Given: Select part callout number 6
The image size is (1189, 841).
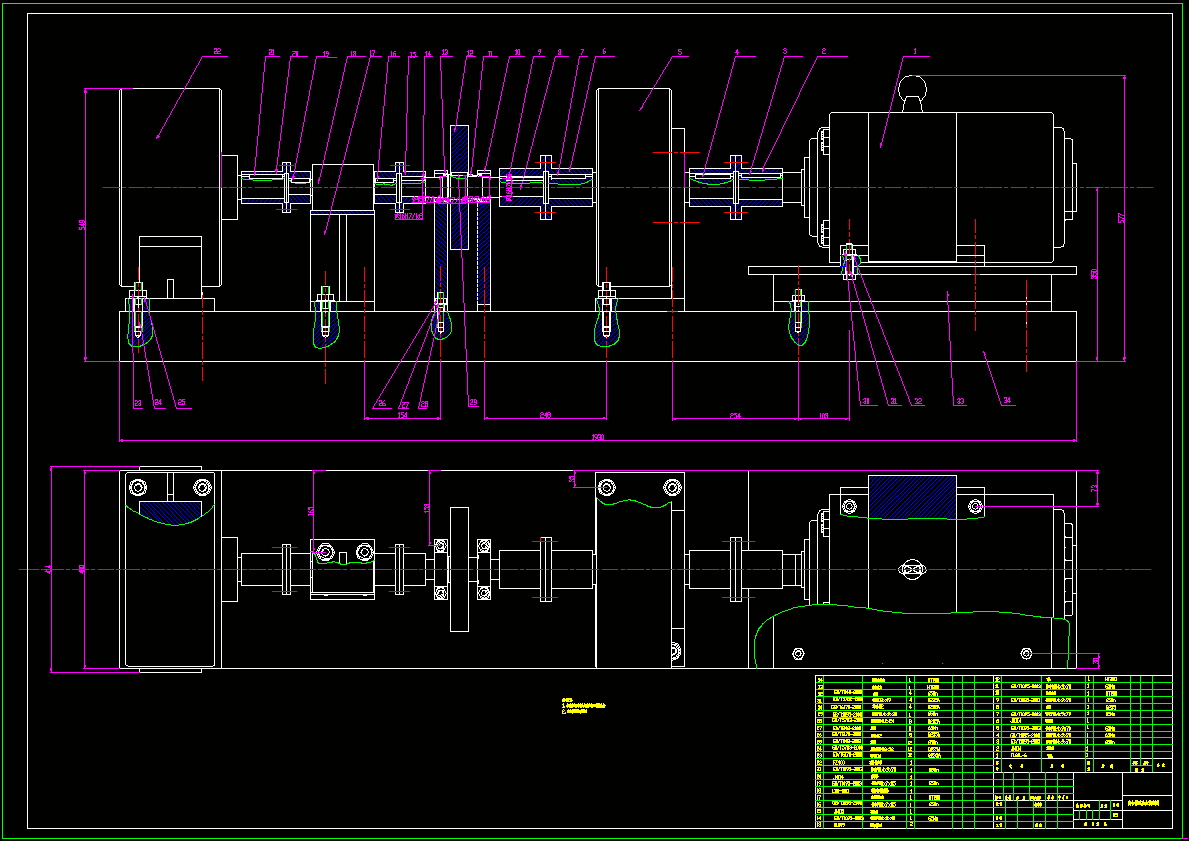Looking at the screenshot, I should (x=604, y=52).
